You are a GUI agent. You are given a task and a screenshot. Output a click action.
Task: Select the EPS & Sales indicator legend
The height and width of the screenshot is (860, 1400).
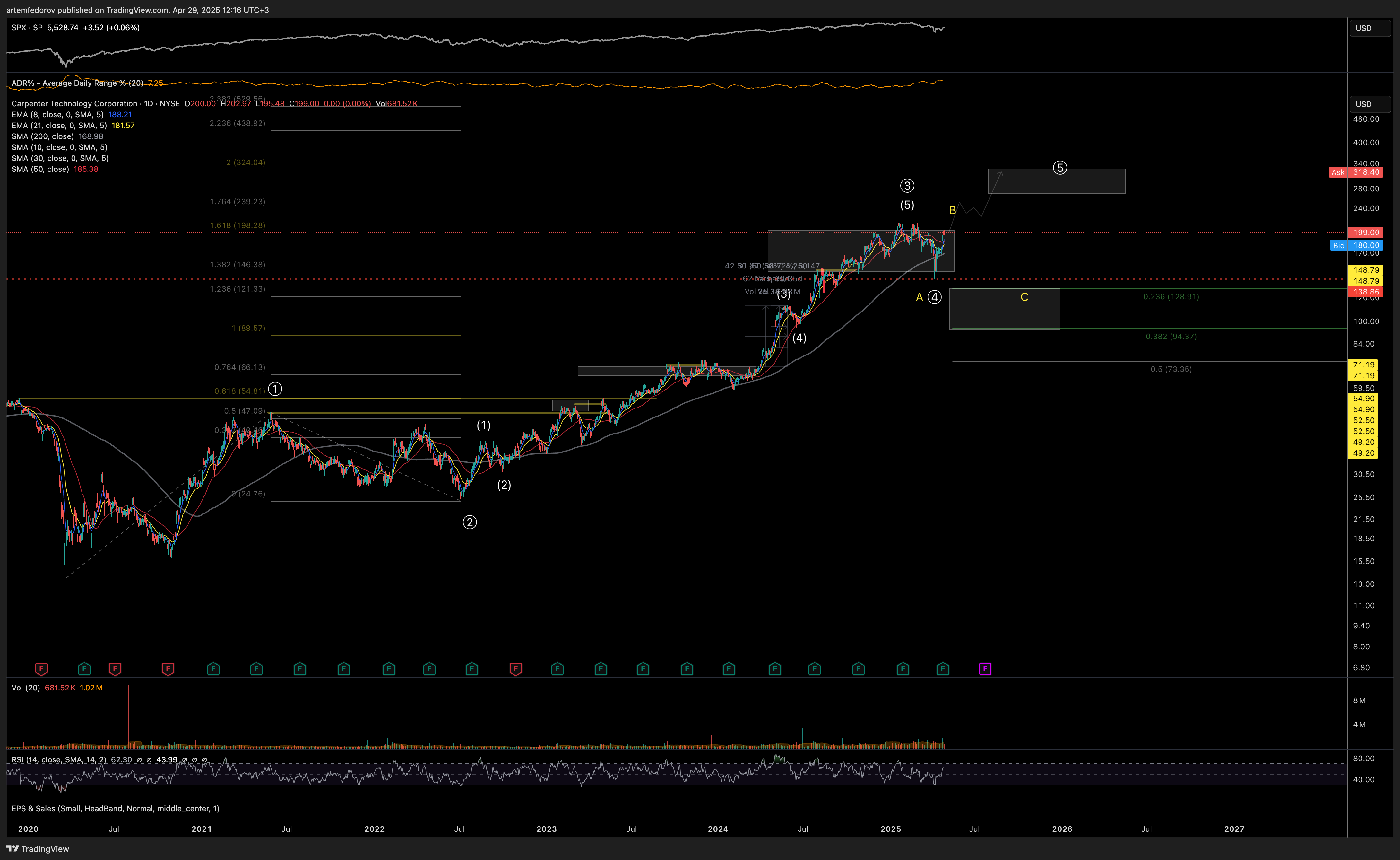tap(116, 808)
